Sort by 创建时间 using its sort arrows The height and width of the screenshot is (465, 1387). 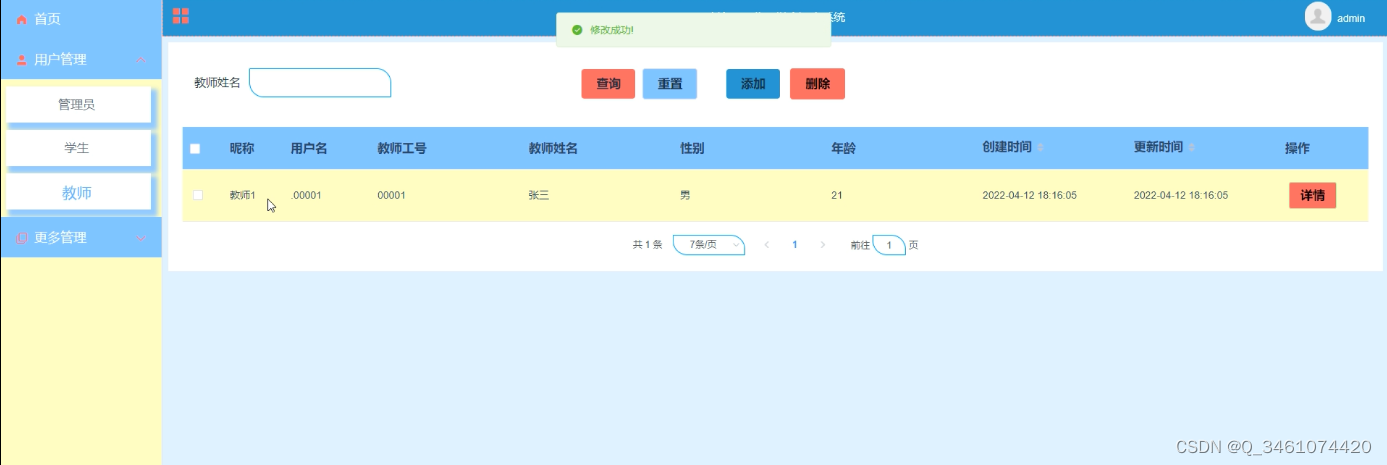(x=1040, y=148)
